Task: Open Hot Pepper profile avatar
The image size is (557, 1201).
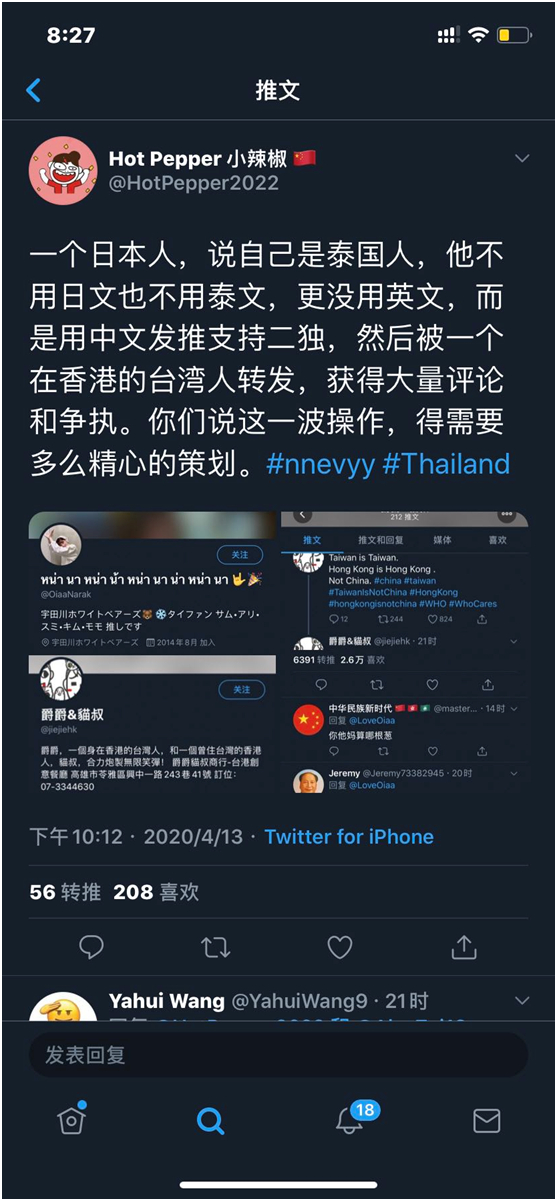Action: coord(62,168)
